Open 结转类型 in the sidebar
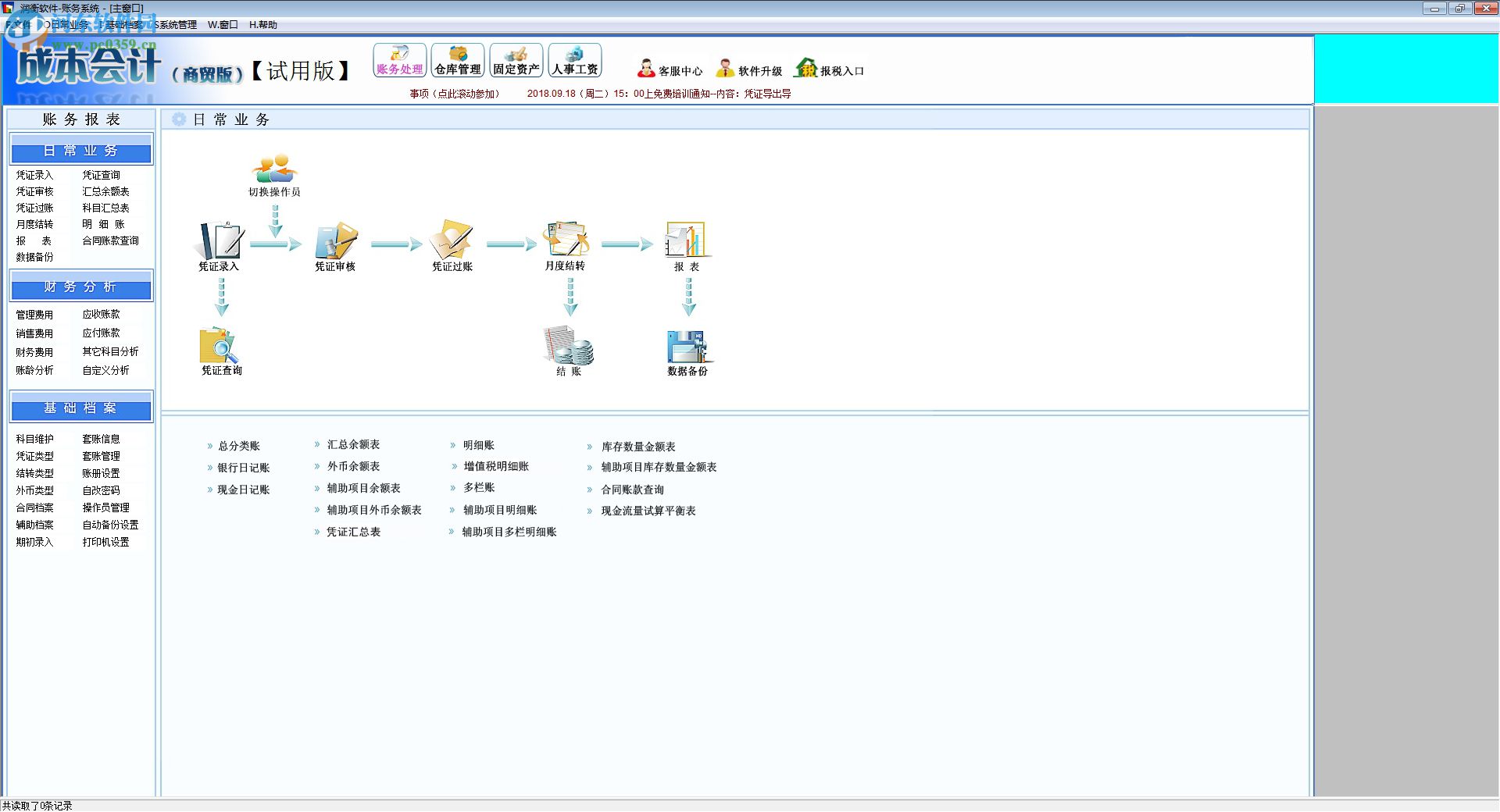Screen dimensions: 1500x812 pyautogui.click(x=35, y=473)
